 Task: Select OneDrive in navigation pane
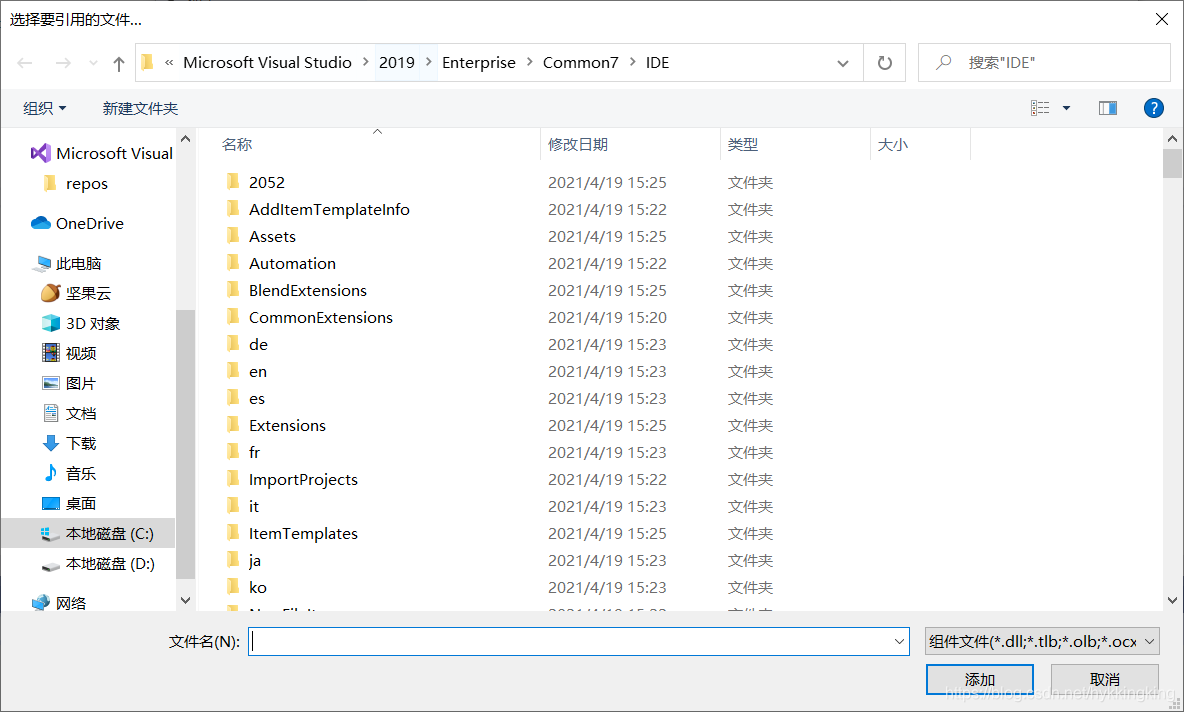coord(77,223)
